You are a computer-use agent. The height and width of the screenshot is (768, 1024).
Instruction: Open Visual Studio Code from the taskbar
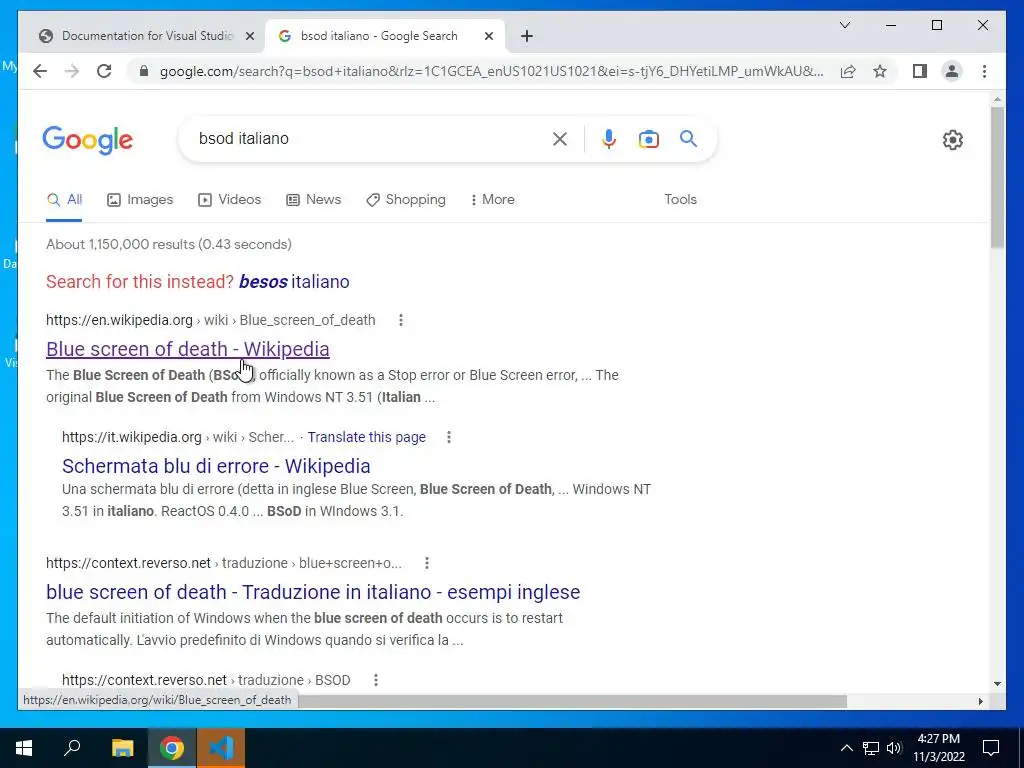221,748
